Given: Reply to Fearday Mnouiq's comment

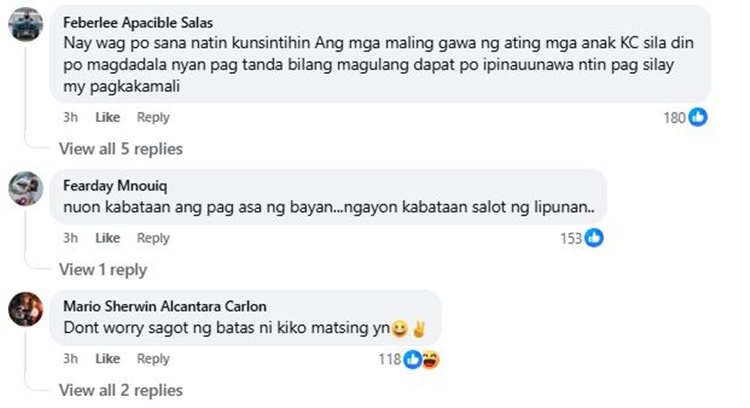Looking at the screenshot, I should (x=153, y=238).
